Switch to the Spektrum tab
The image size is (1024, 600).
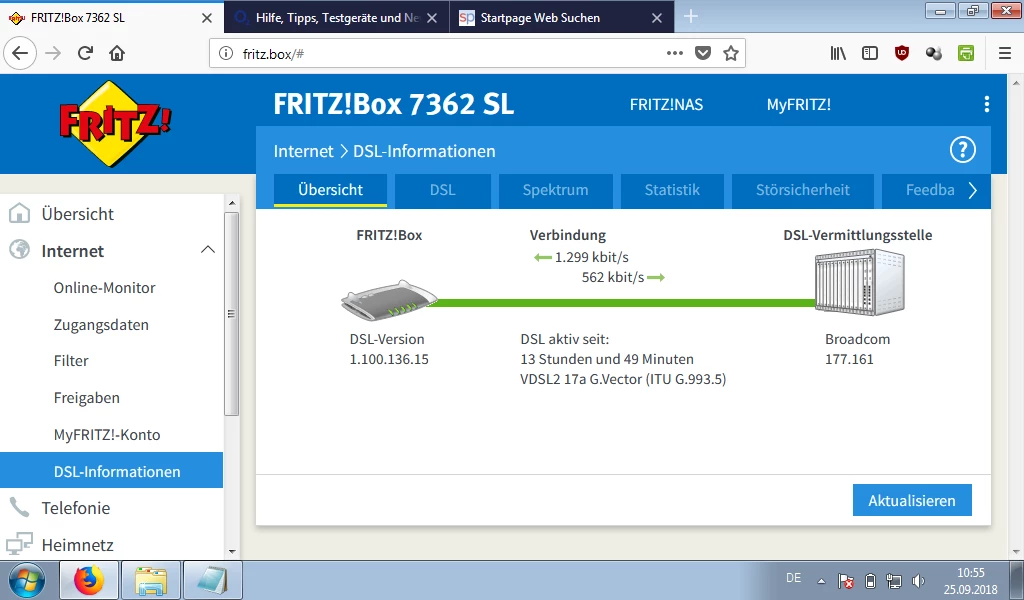(555, 190)
